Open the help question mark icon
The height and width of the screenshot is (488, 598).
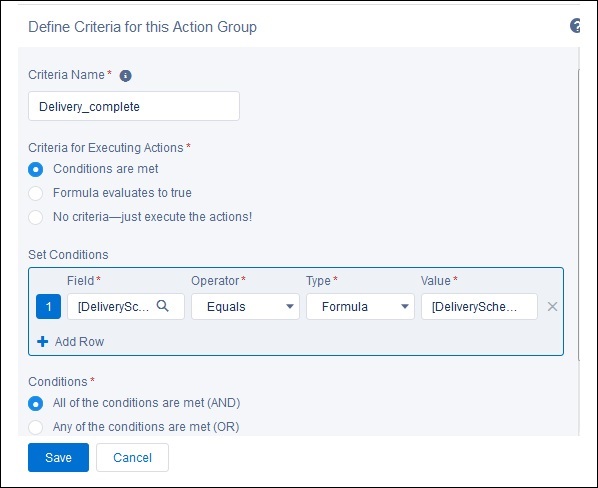[x=575, y=26]
